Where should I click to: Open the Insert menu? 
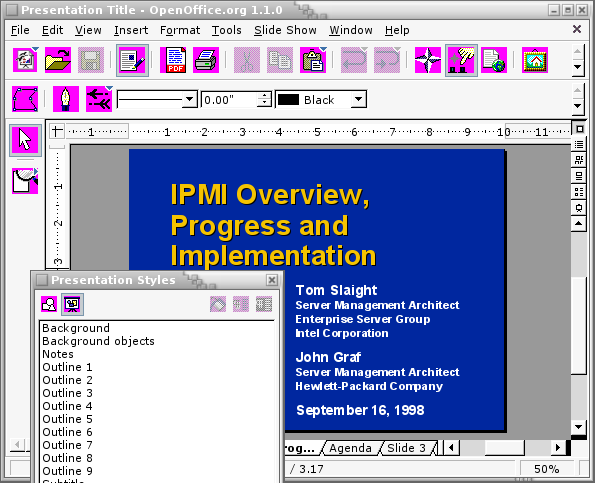(x=131, y=30)
